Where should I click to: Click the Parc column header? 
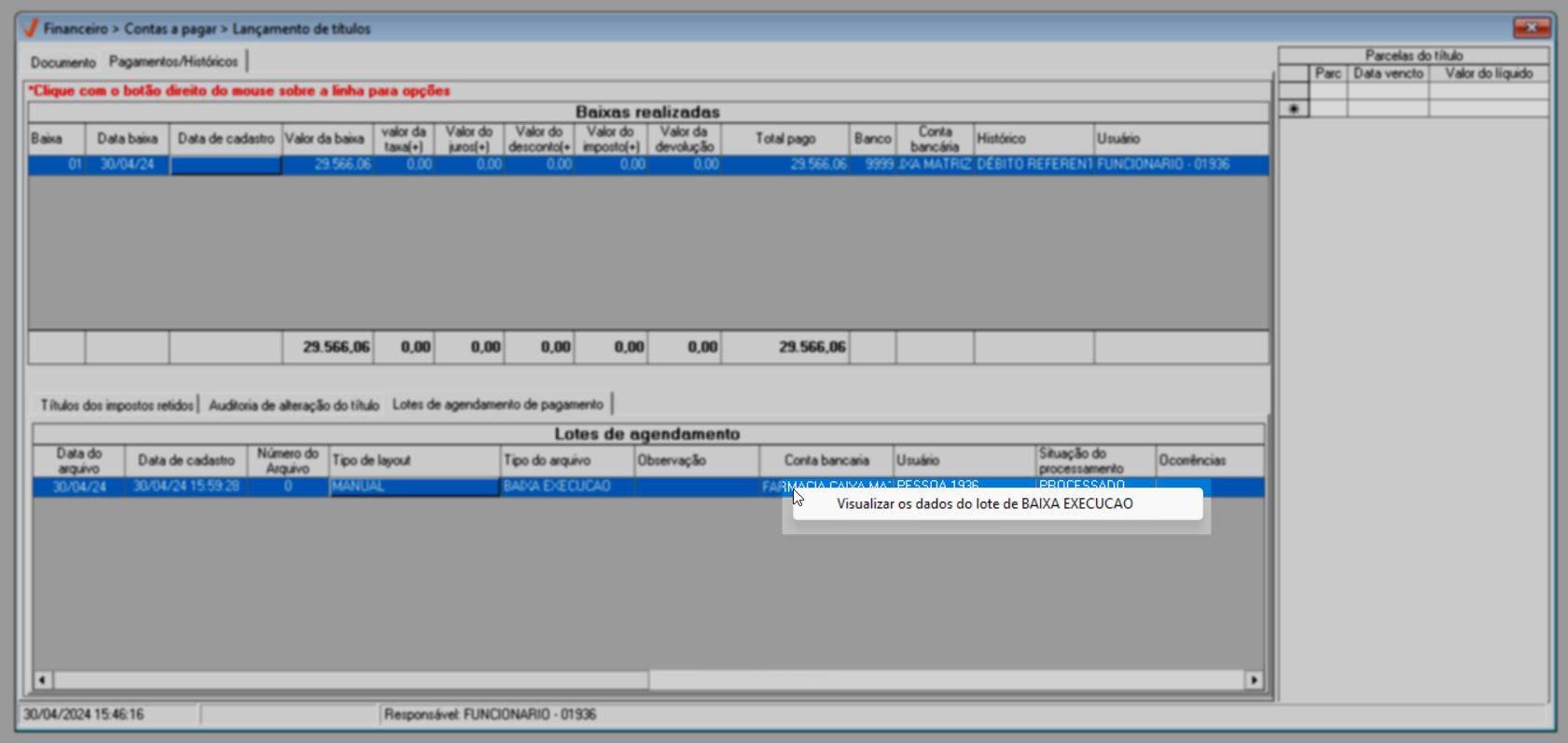click(1328, 74)
